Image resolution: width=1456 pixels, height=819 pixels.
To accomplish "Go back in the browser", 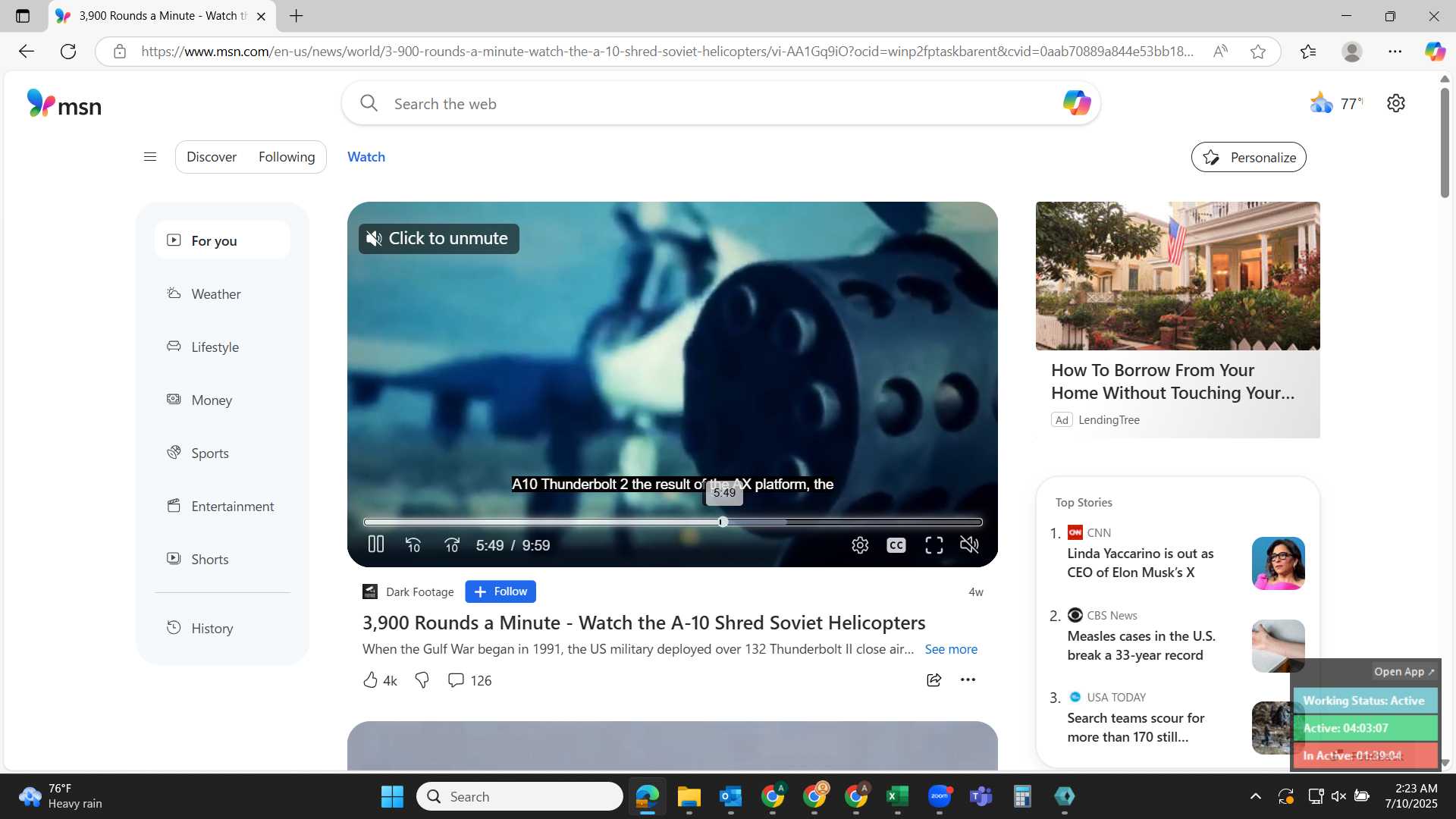I will [27, 52].
